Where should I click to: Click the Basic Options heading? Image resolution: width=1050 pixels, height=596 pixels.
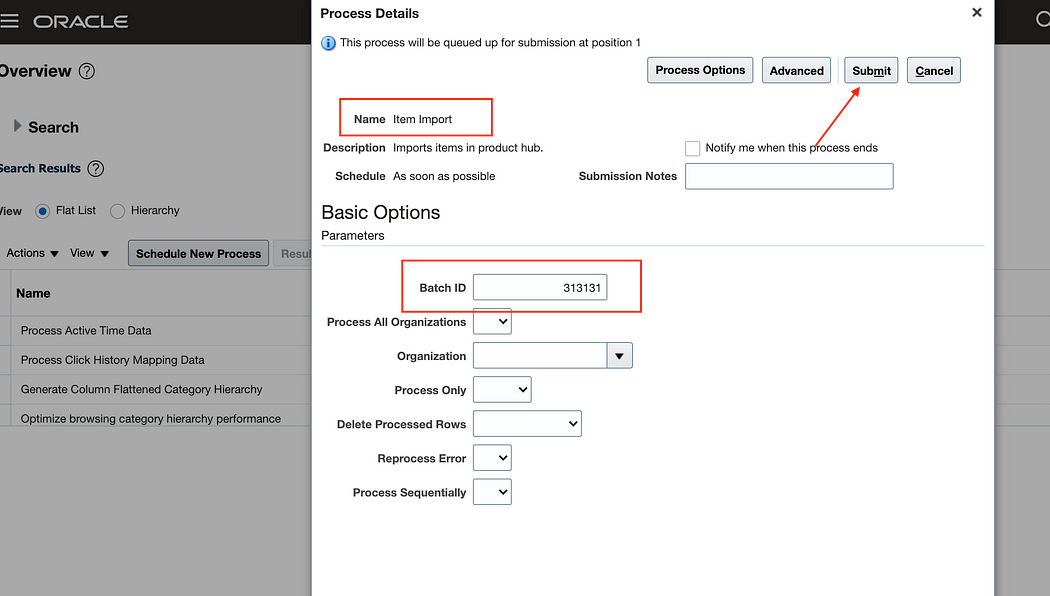380,212
